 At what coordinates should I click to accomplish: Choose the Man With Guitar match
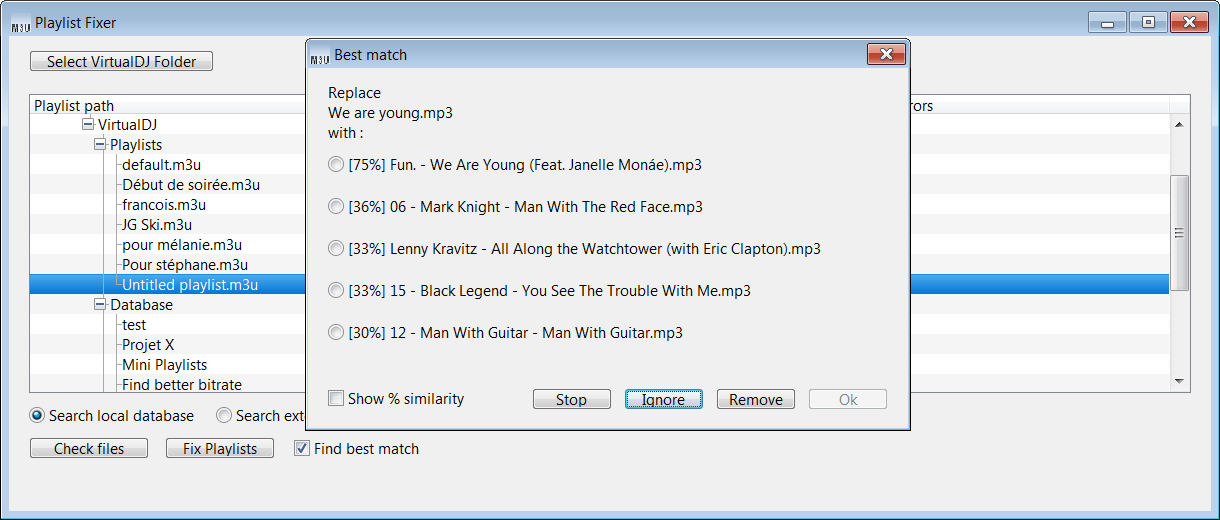click(336, 332)
